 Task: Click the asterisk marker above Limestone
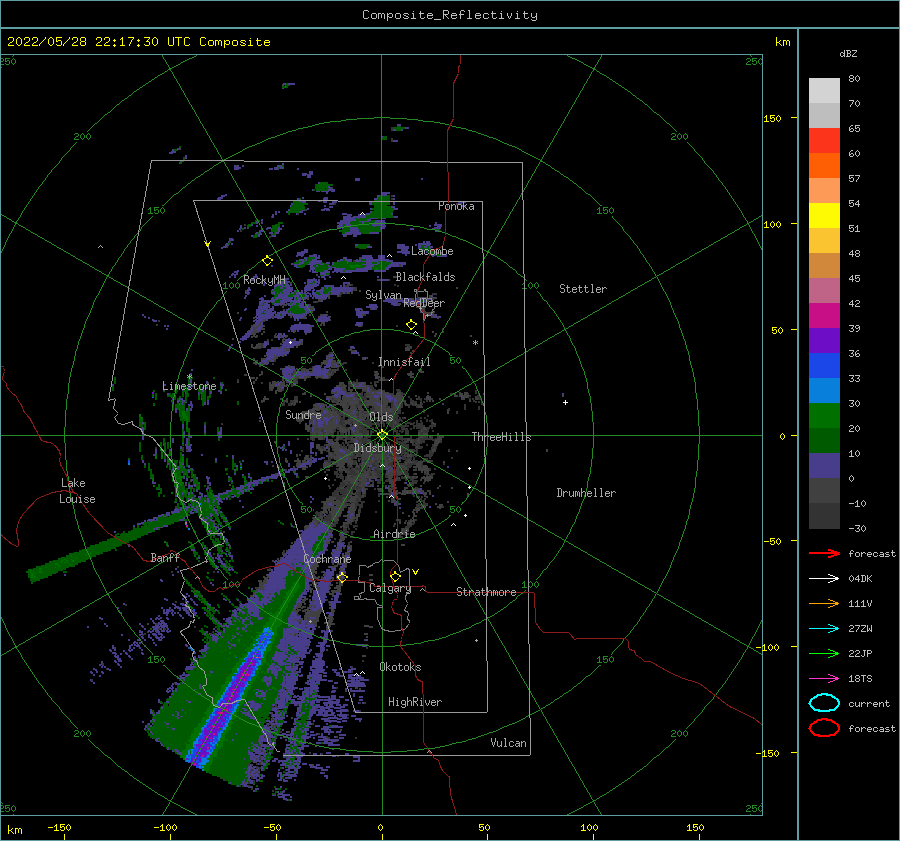click(x=189, y=377)
